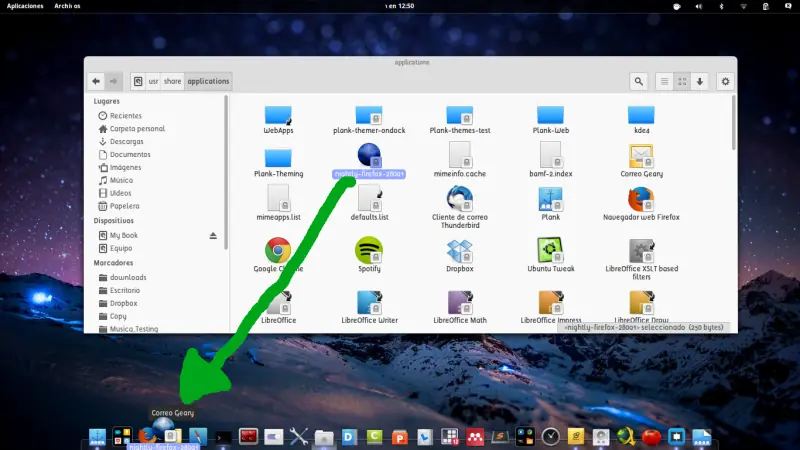Click the 'usr' breadcrumb
The image size is (800, 450).
tap(153, 81)
